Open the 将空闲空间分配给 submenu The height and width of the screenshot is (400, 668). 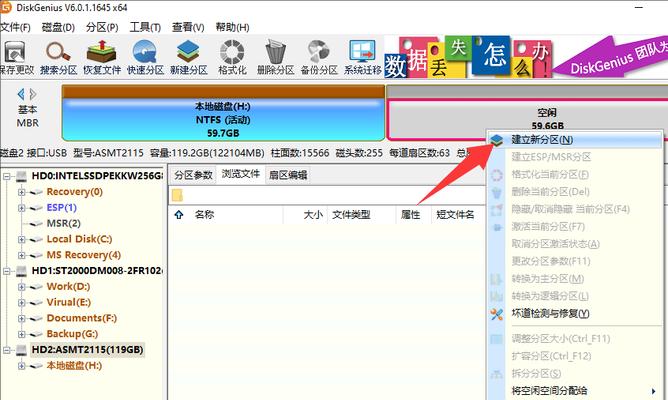click(x=575, y=391)
